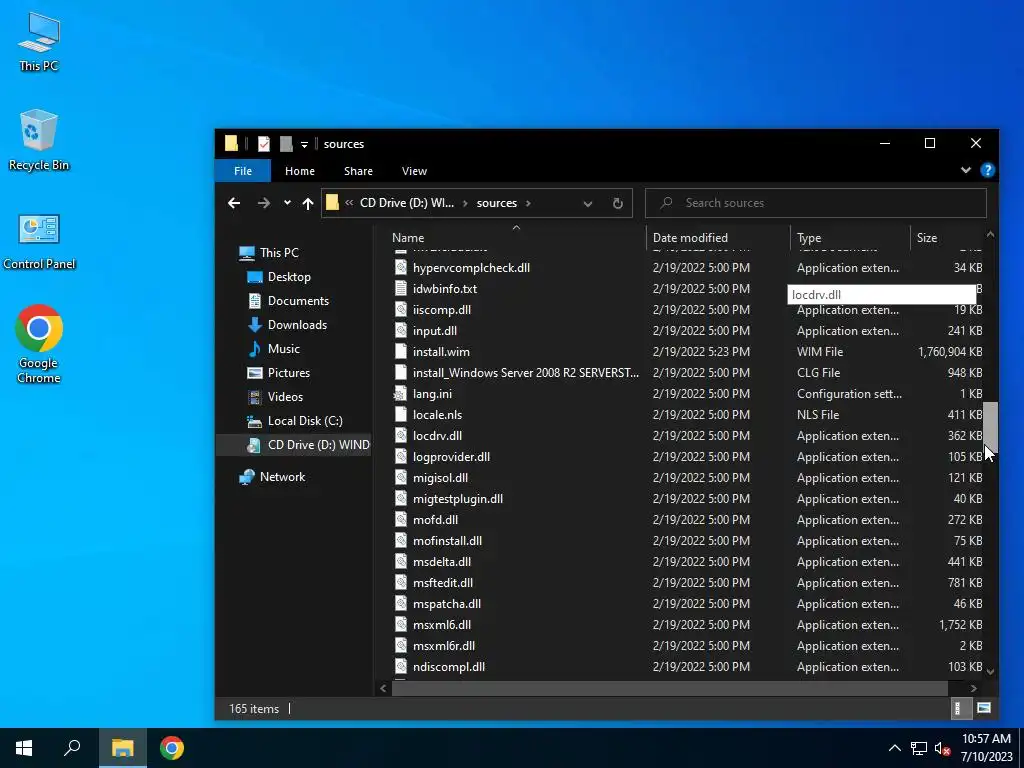Open the clock and date flyout
Screen dimensions: 1024x768
[x=986, y=748]
